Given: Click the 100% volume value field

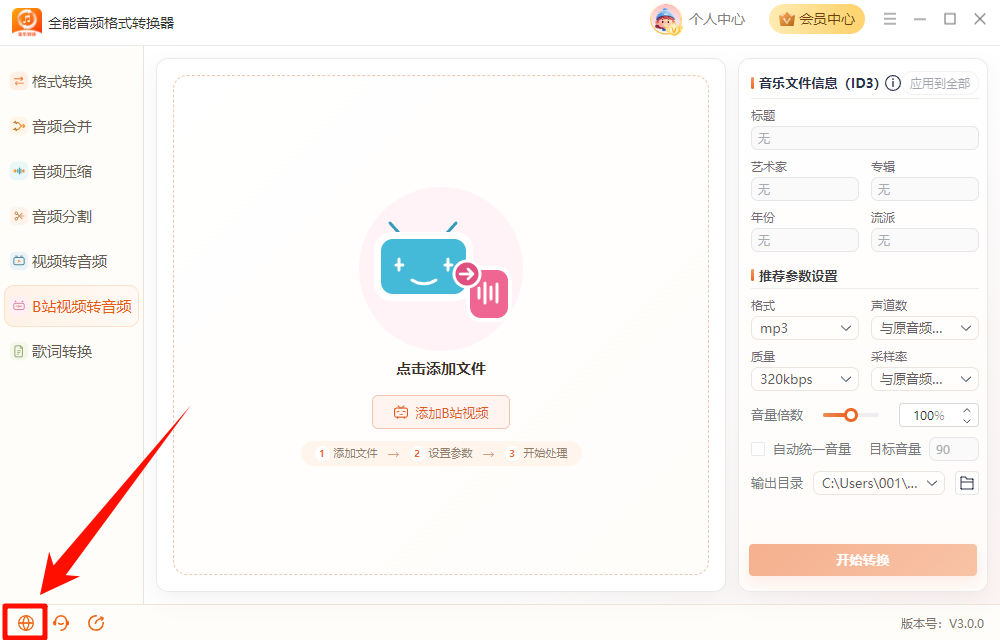Looking at the screenshot, I should tap(929, 416).
